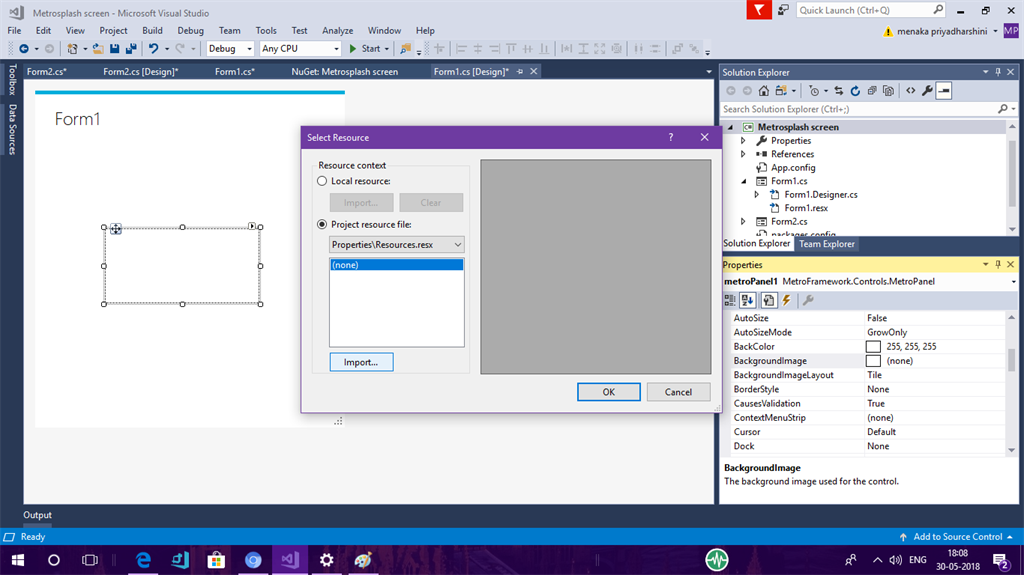1024x575 pixels.
Task: Click the Preview Selected Items icon
Action: tap(944, 91)
